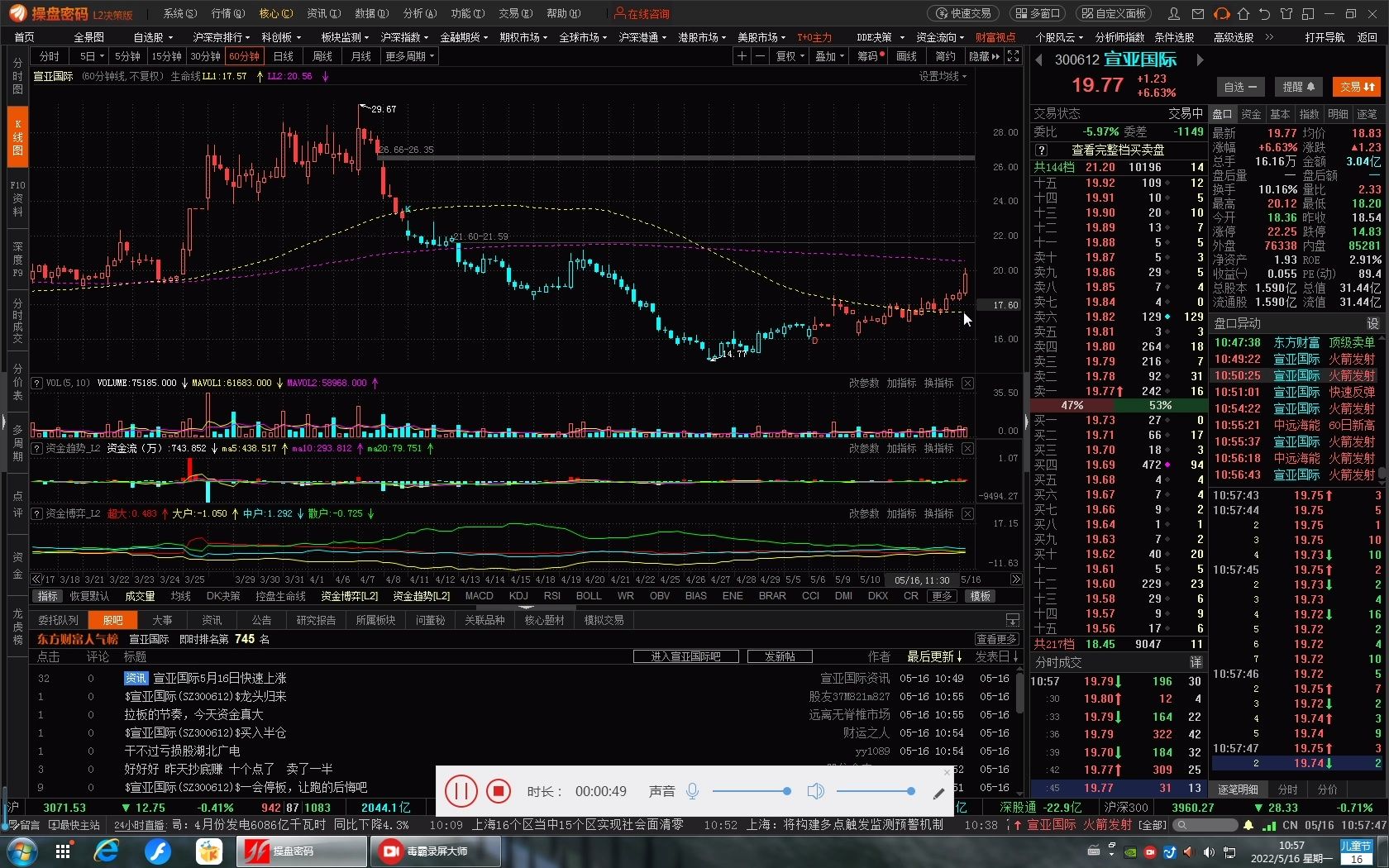1389x868 pixels.
Task: Select the 周线 period
Action: click(x=322, y=56)
